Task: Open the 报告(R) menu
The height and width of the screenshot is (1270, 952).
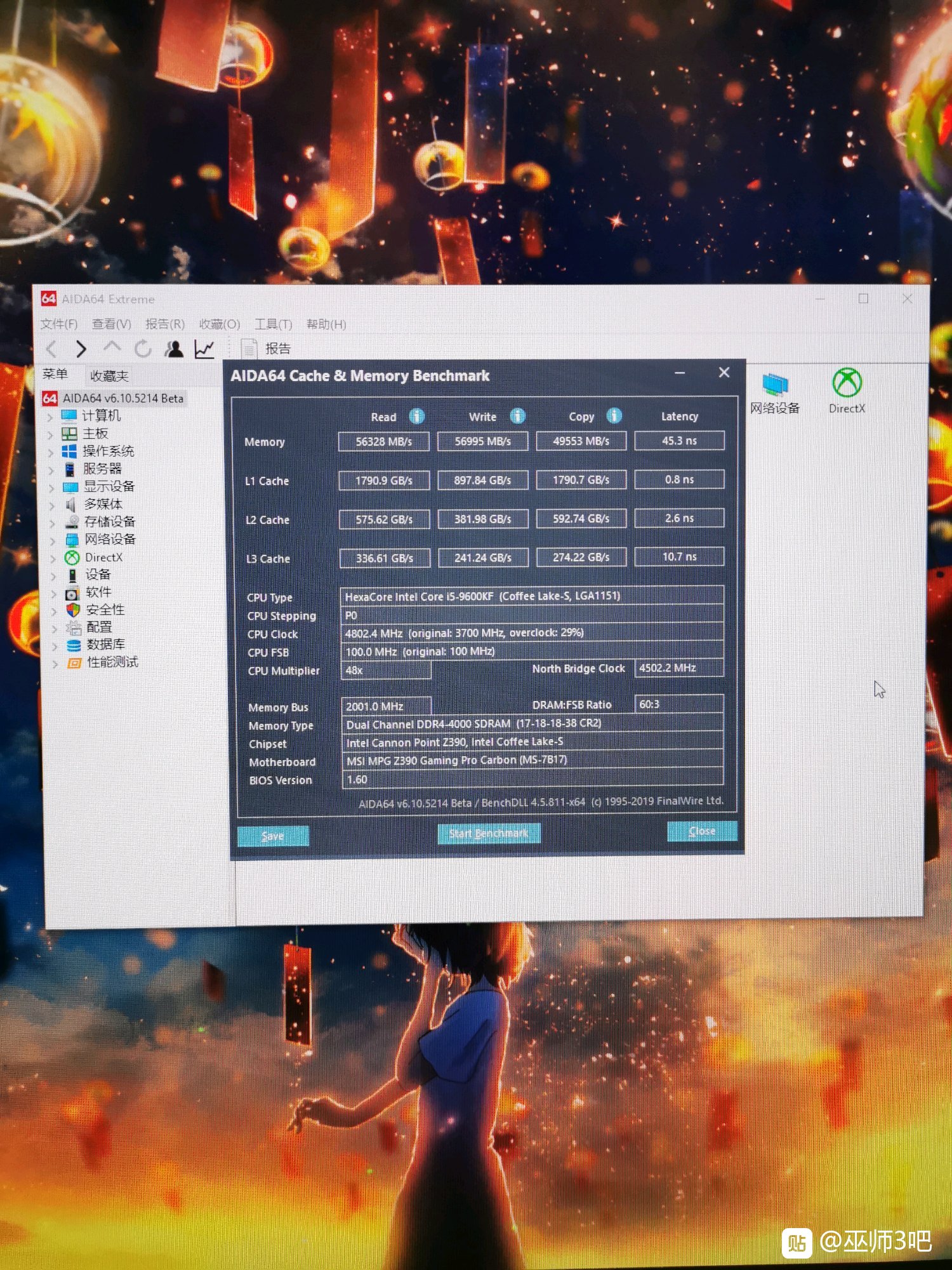Action: (x=165, y=324)
